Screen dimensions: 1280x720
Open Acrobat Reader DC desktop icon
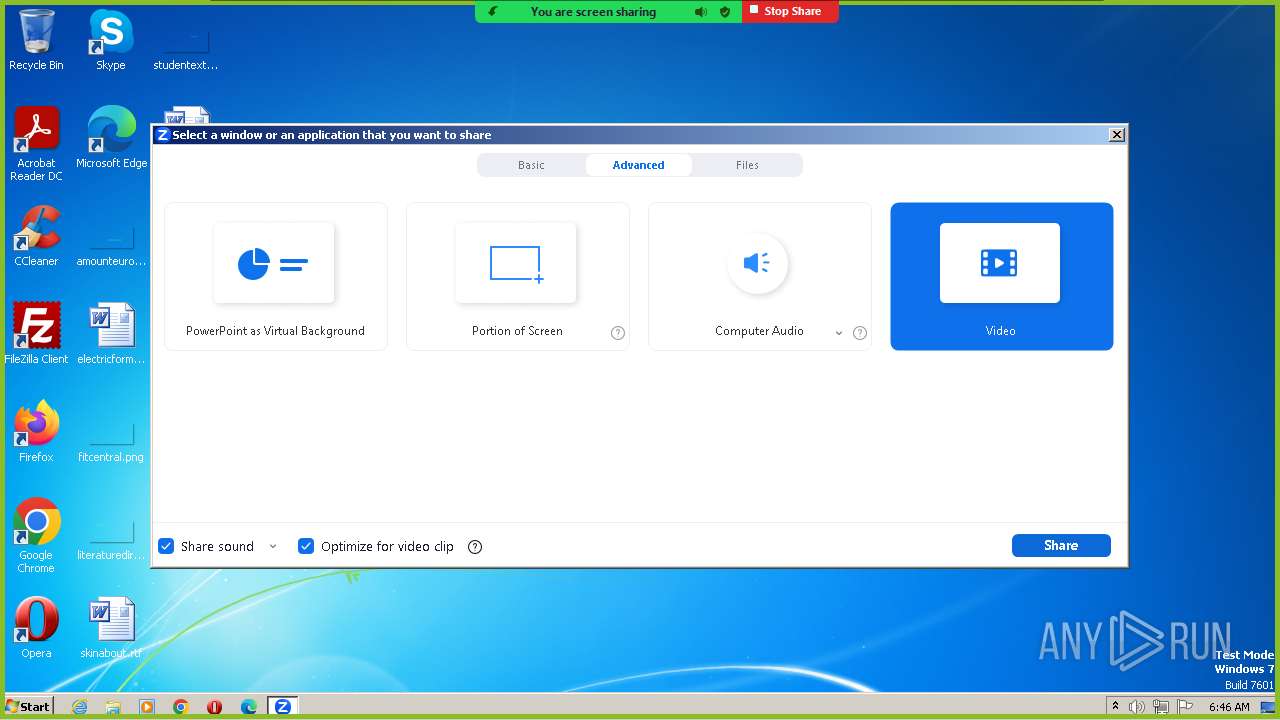[36, 144]
